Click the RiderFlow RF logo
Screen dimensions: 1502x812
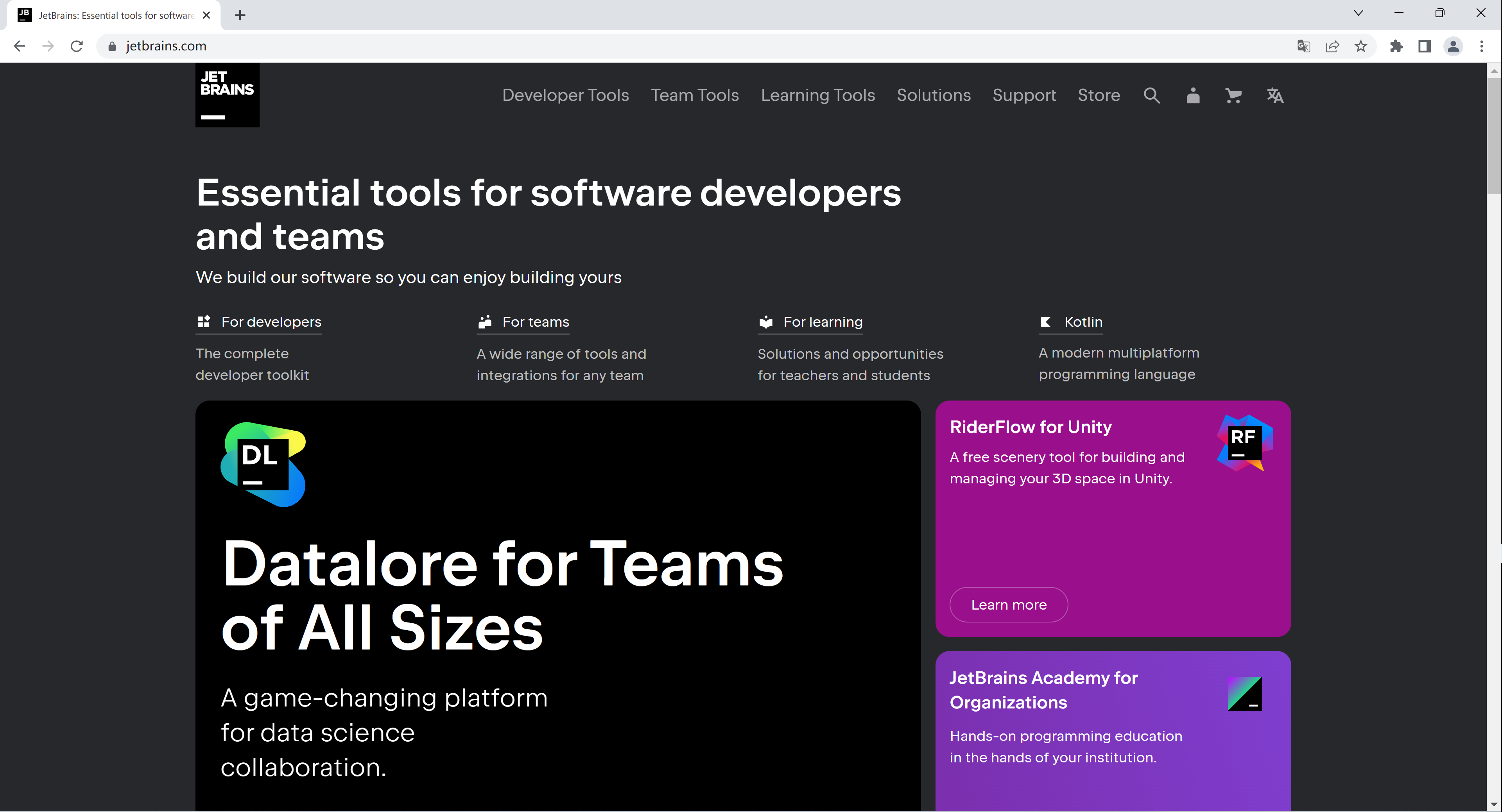coord(1245,442)
